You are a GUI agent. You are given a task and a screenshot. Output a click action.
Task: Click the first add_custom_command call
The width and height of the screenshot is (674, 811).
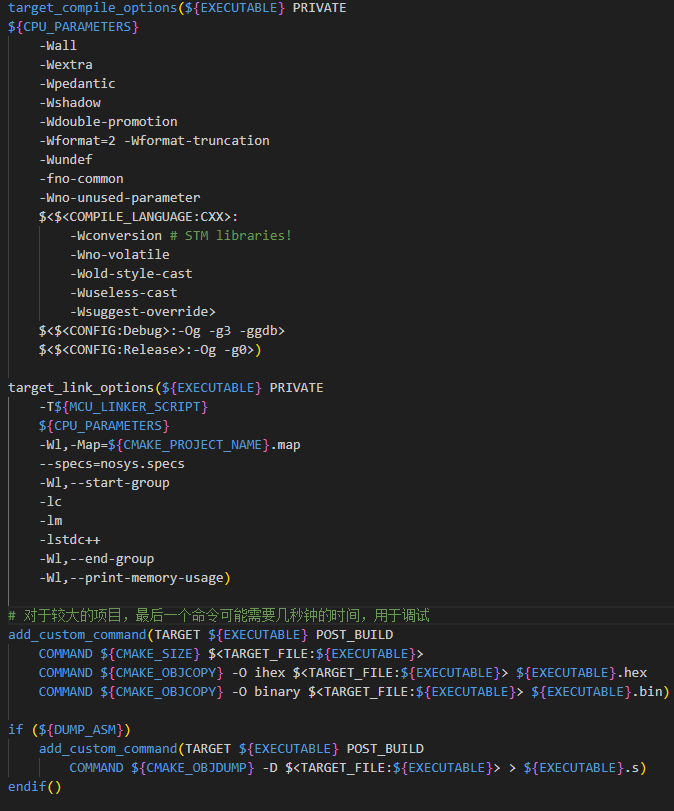pyautogui.click(x=77, y=635)
